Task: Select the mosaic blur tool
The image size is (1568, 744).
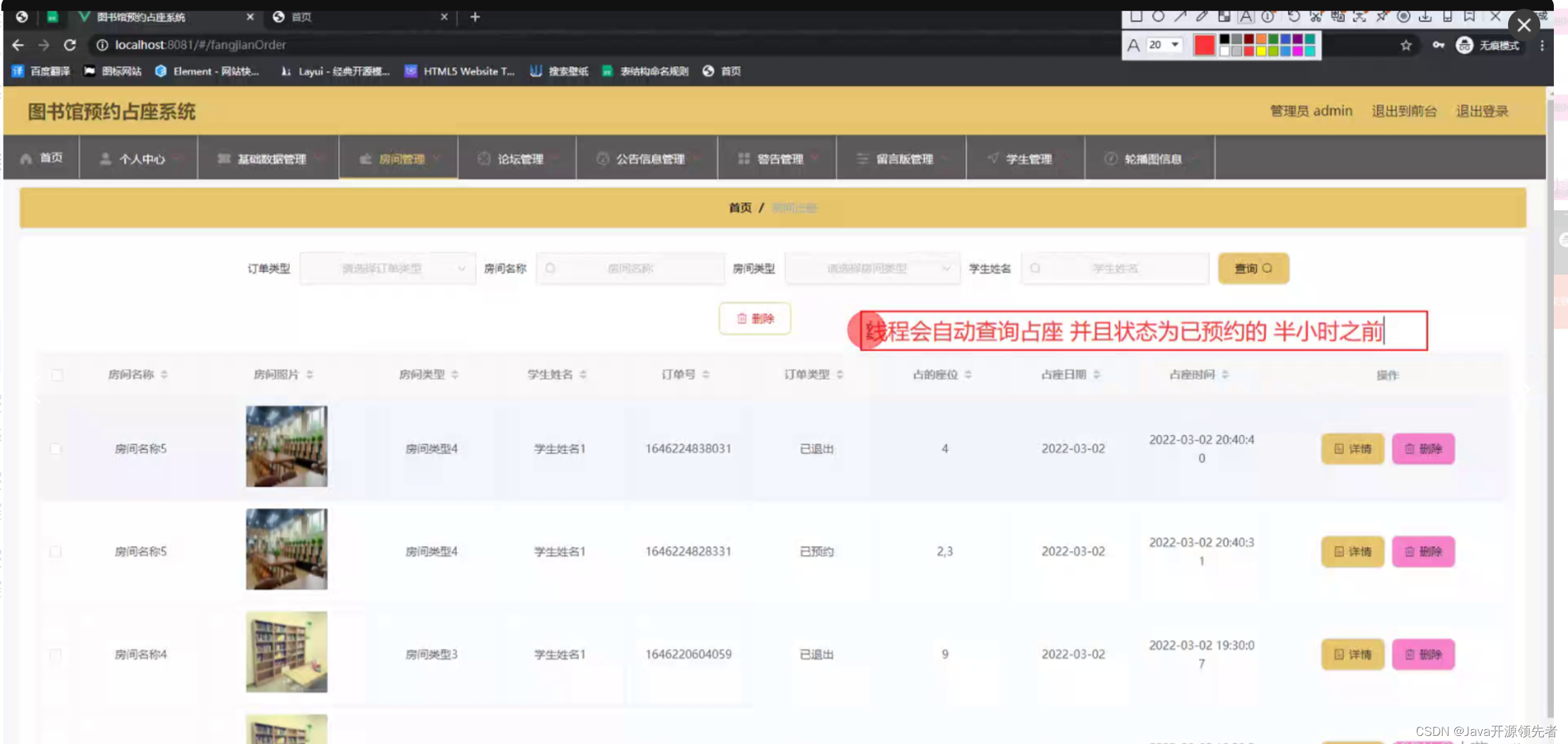Action: [x=1224, y=17]
